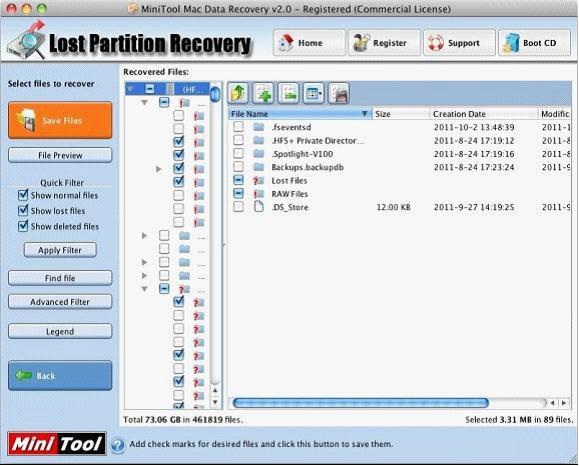The image size is (579, 466).
Task: Collapse the question-mark Lost tree node
Action: pos(145,289)
